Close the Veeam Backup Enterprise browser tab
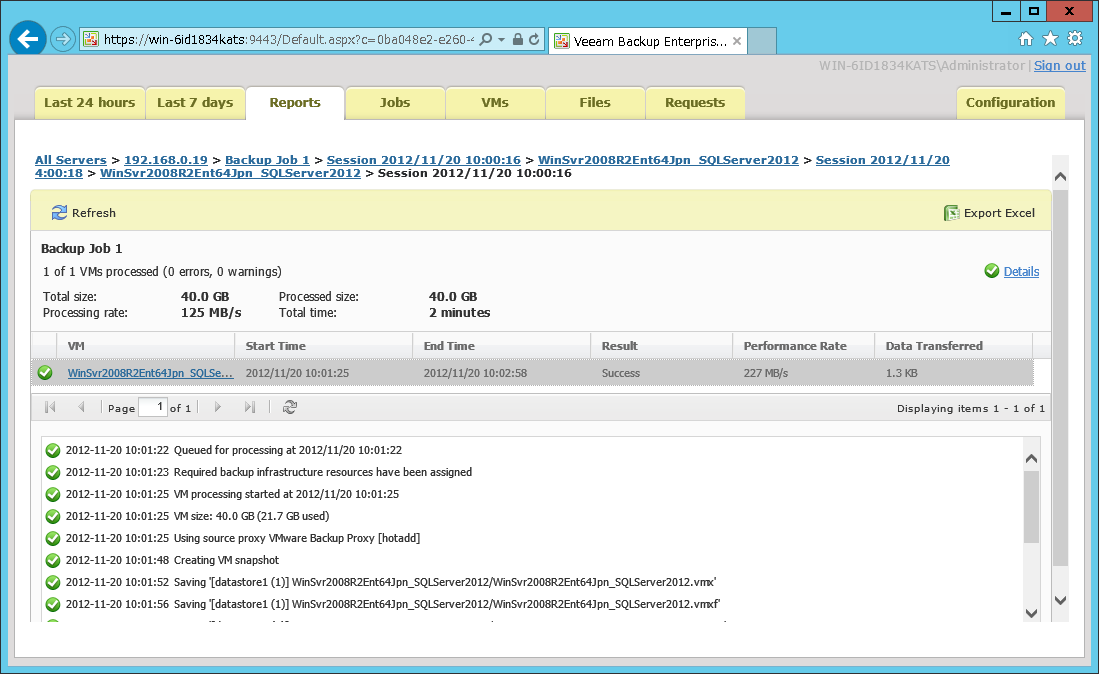This screenshot has height=674, width=1099. point(737,41)
